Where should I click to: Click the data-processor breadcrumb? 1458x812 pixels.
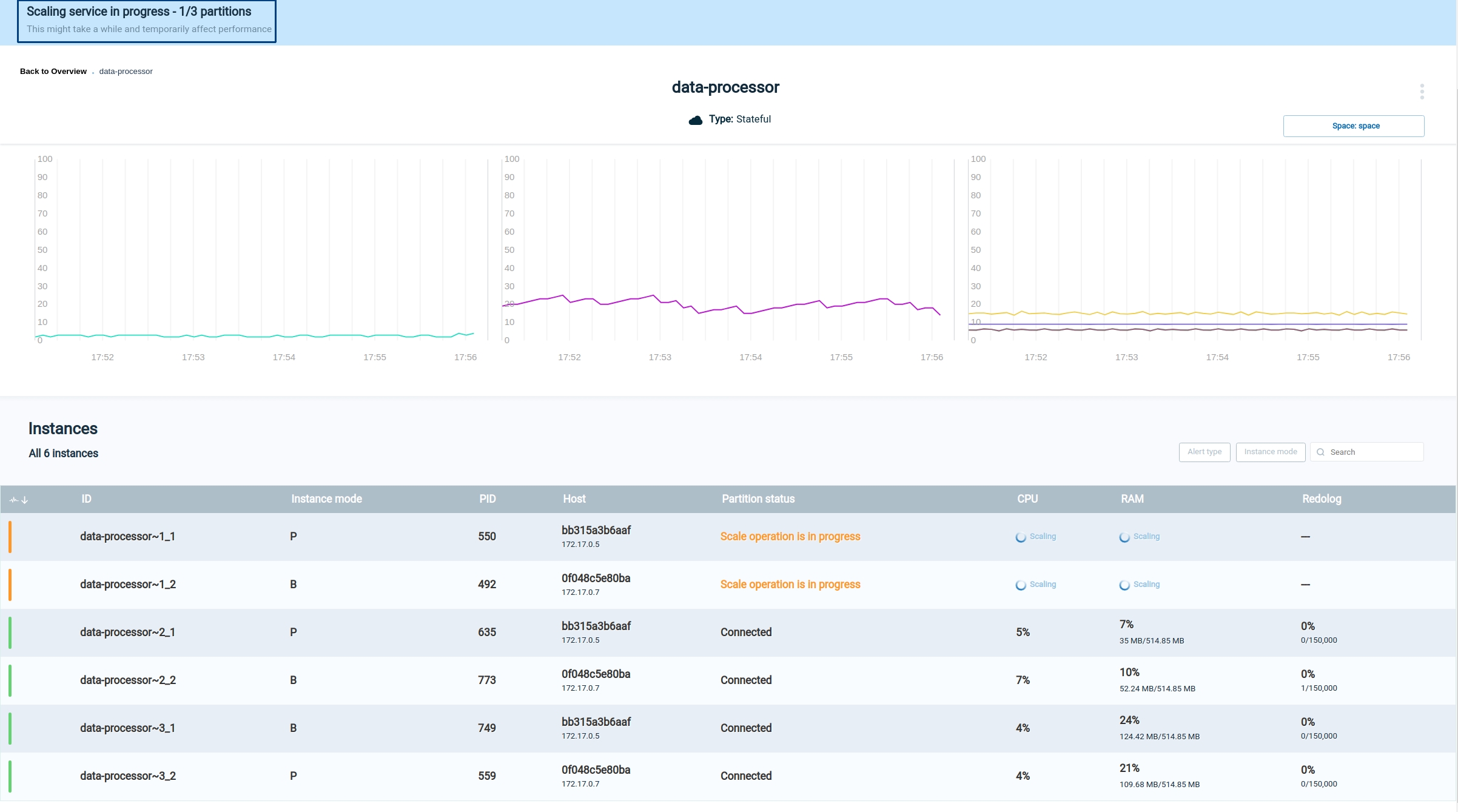pos(126,72)
